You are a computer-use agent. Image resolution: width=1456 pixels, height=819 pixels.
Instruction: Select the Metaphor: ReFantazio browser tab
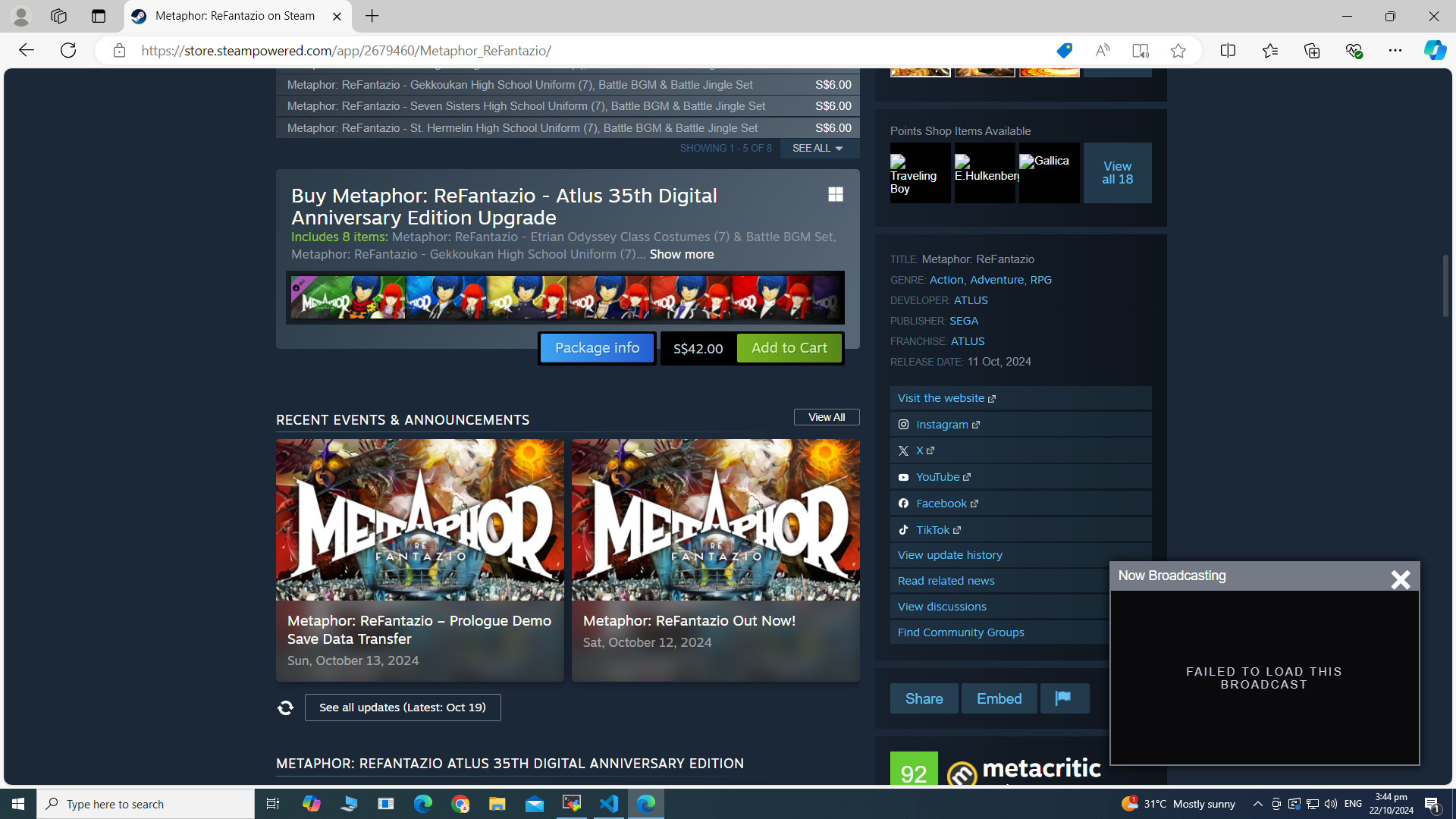235,16
